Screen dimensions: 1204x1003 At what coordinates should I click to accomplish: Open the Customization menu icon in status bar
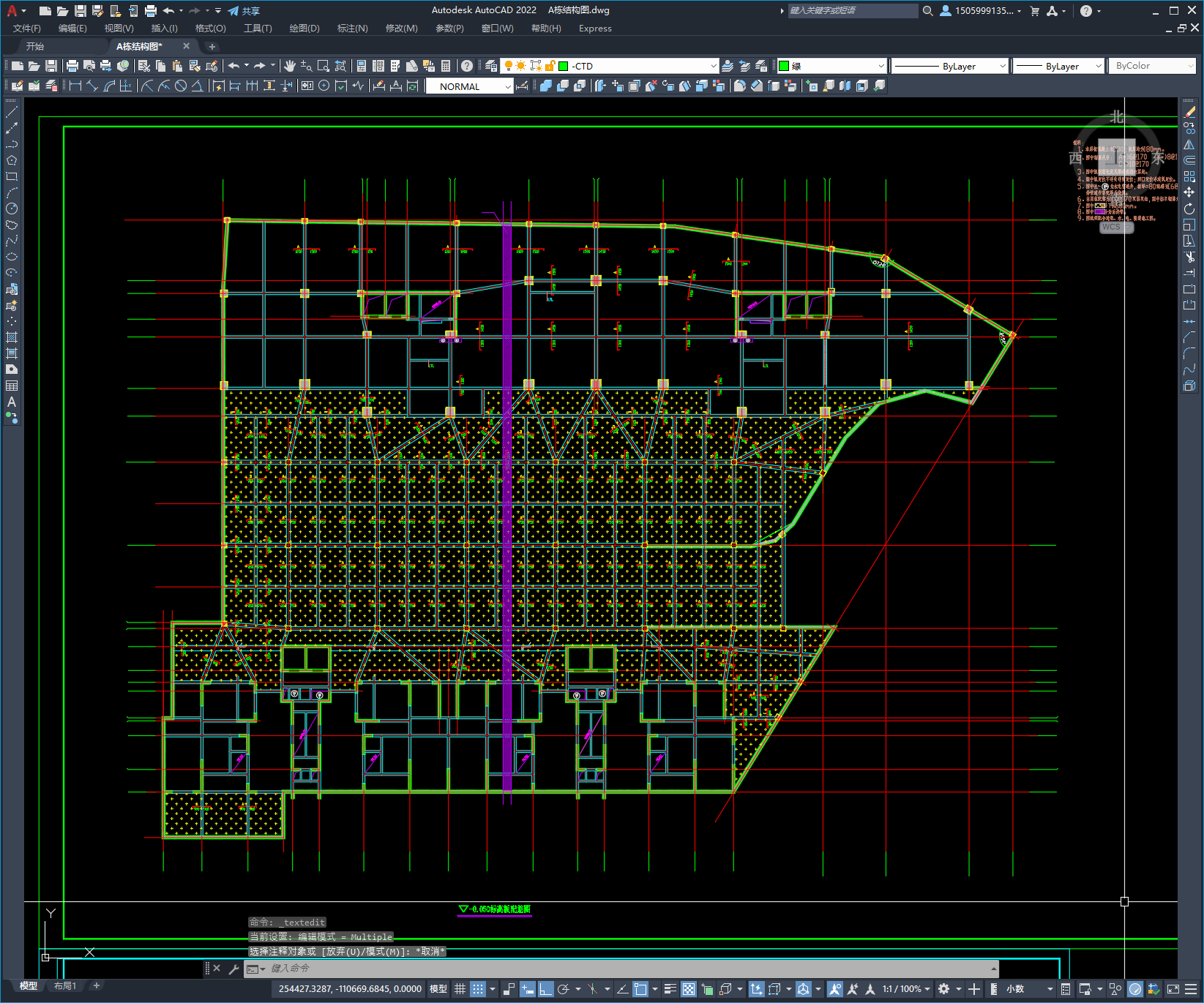1191,989
